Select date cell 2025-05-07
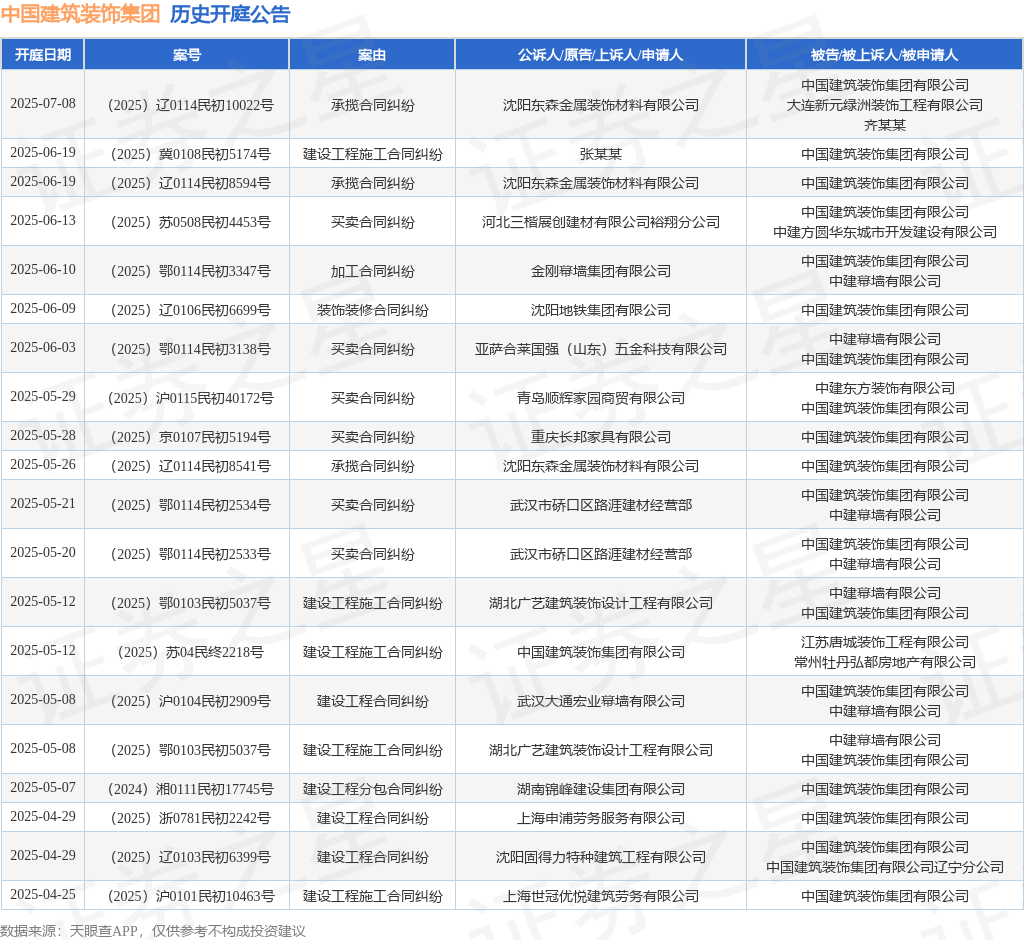 (42, 788)
